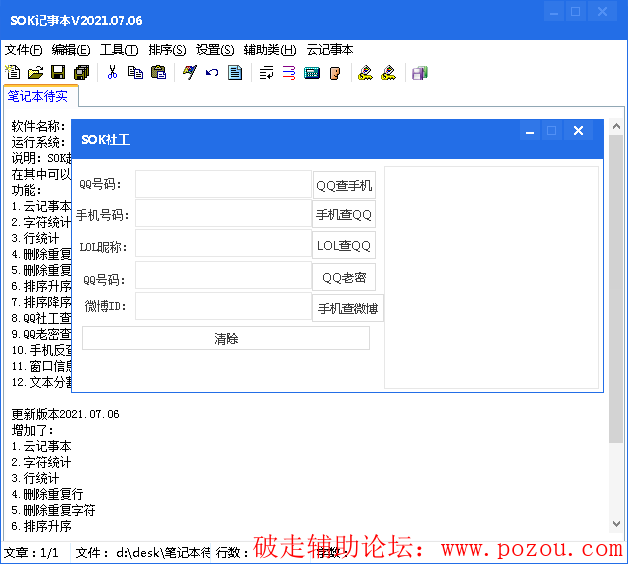
Task: Close the SOK社工 dialog
Action: coord(578,131)
